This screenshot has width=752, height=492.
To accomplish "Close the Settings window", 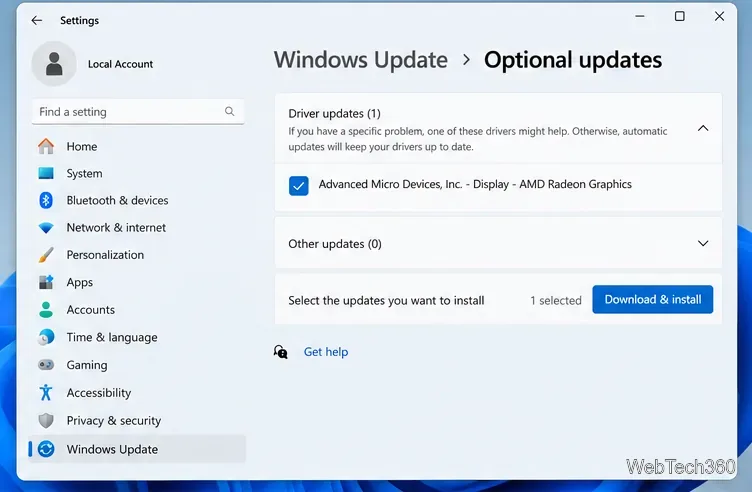I will pyautogui.click(x=719, y=16).
